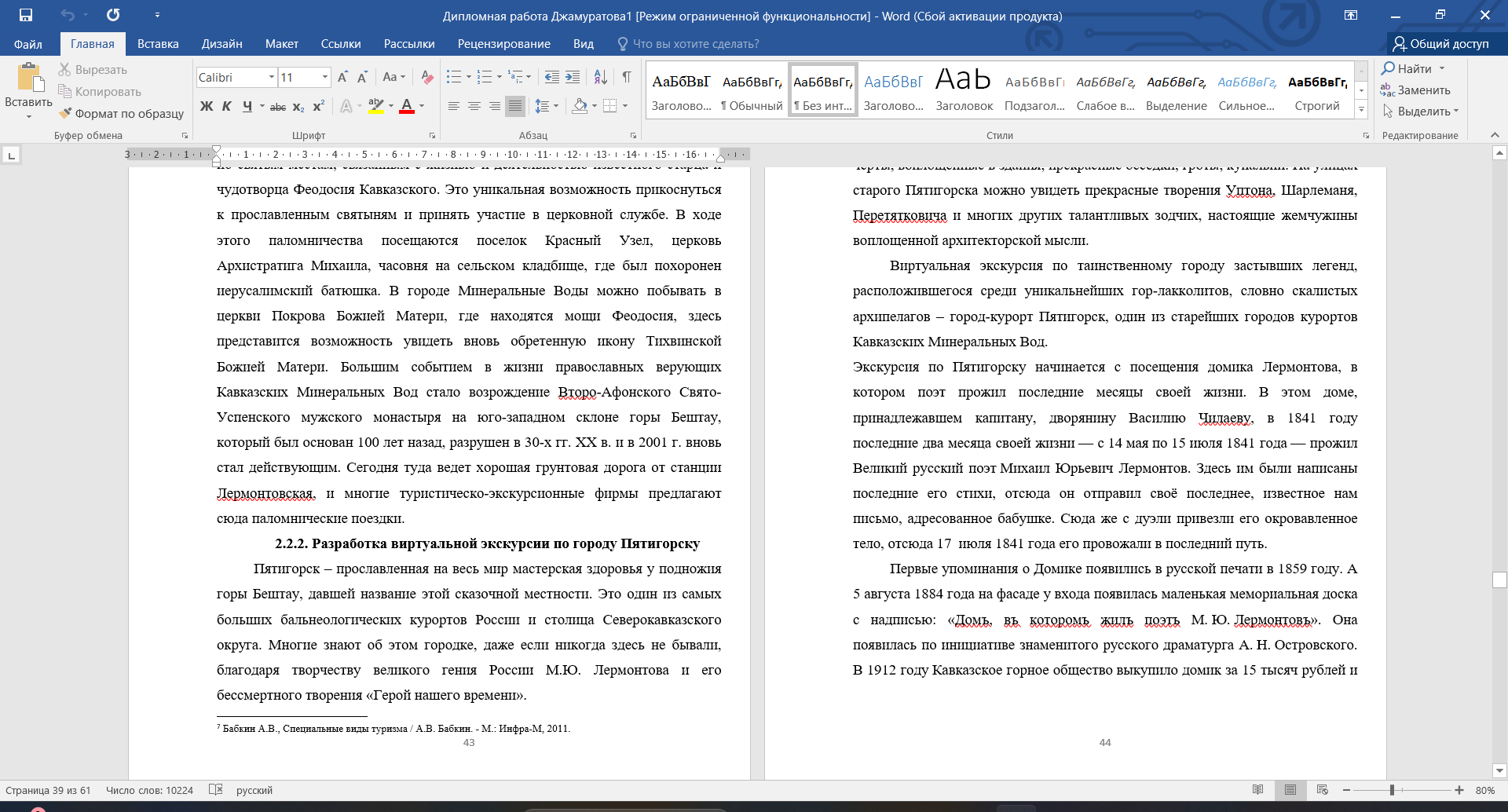Open the Вставка ribbon tab

pos(158,44)
